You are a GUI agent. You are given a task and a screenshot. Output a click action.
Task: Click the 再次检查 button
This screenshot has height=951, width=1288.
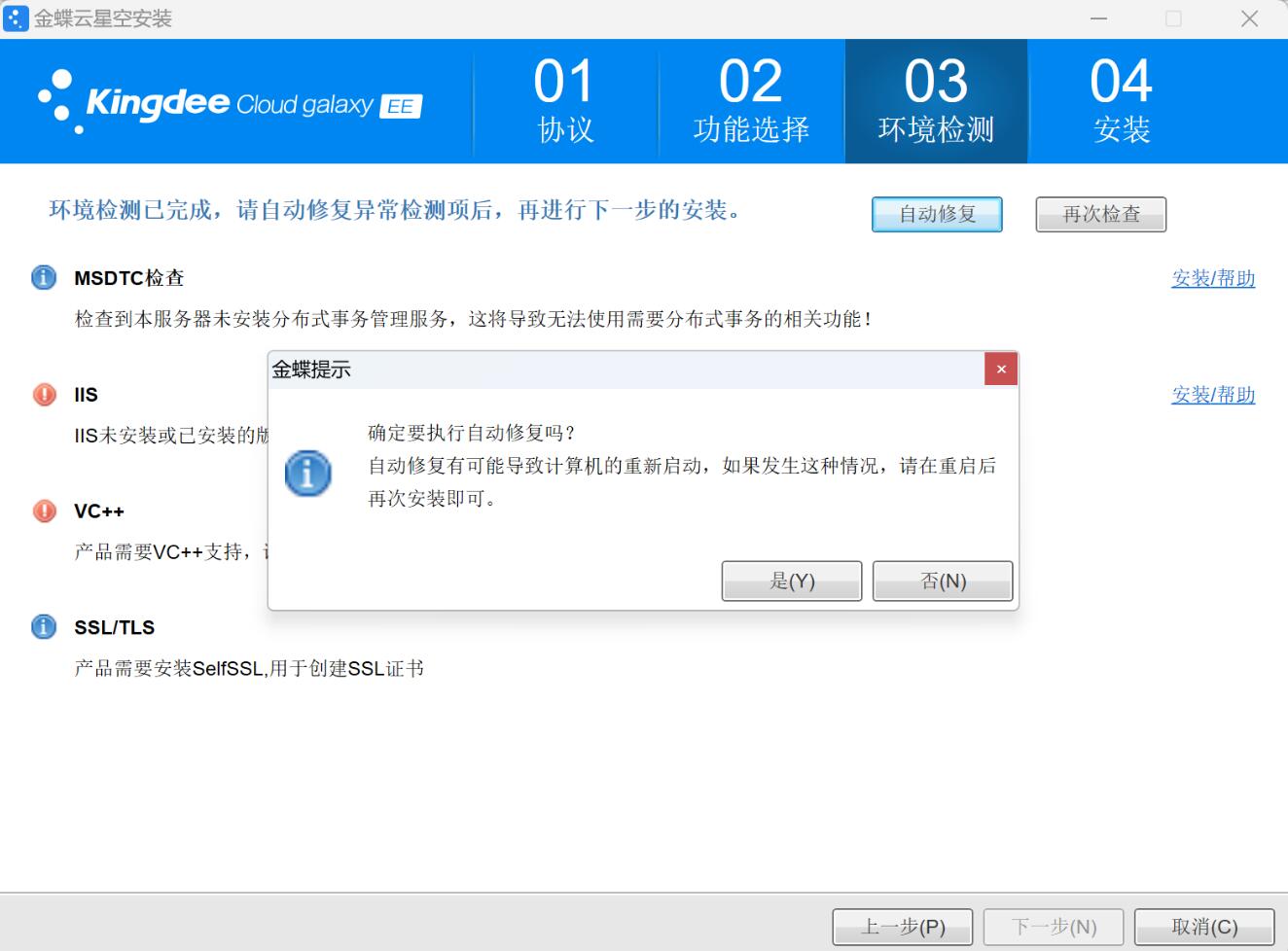(1101, 214)
